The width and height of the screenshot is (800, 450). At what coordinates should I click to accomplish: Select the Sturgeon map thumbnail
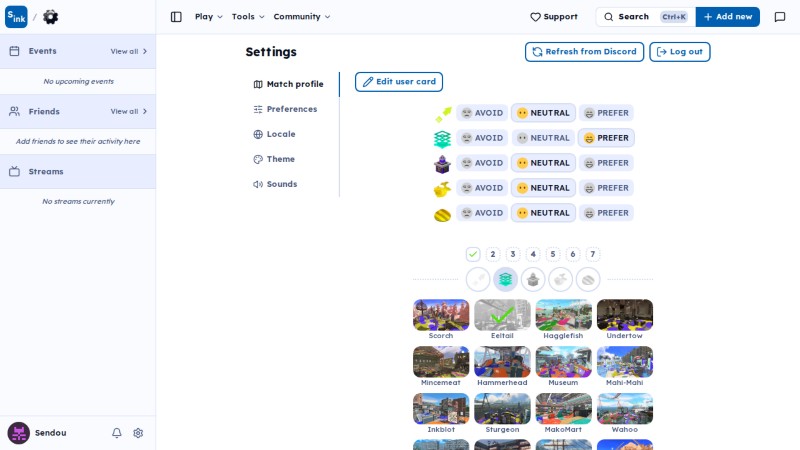tap(503, 409)
